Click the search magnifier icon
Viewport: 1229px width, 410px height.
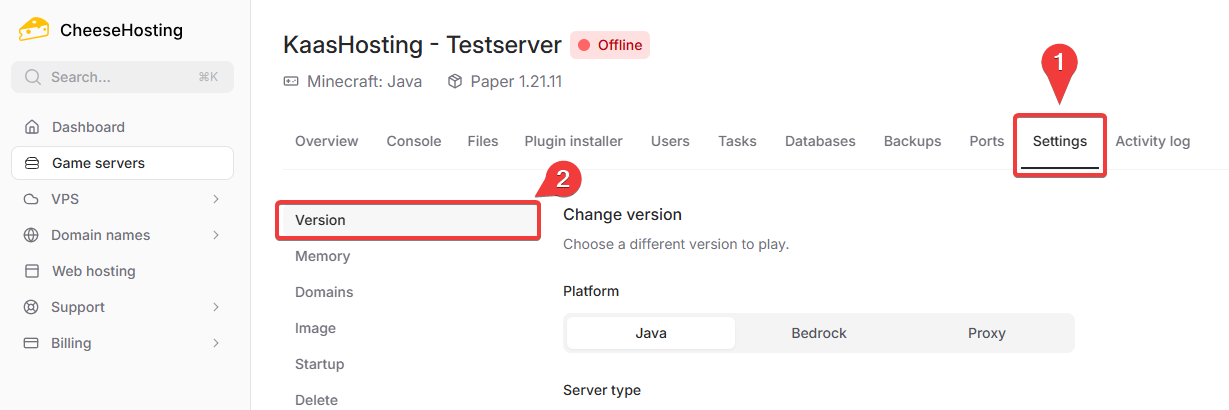(x=33, y=77)
